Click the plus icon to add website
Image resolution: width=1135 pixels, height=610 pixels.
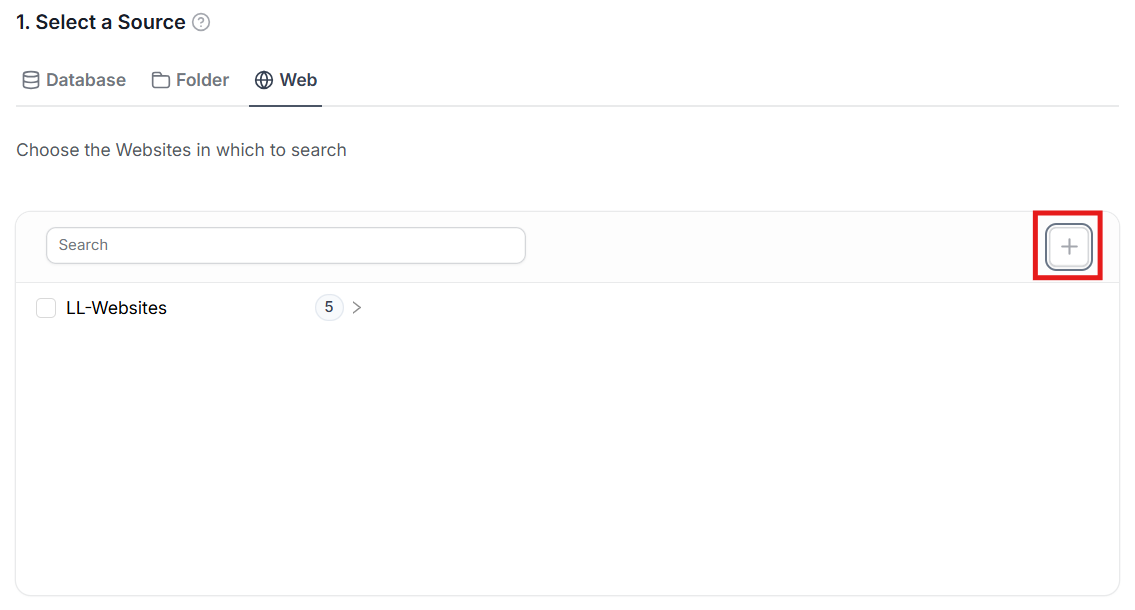click(1068, 246)
